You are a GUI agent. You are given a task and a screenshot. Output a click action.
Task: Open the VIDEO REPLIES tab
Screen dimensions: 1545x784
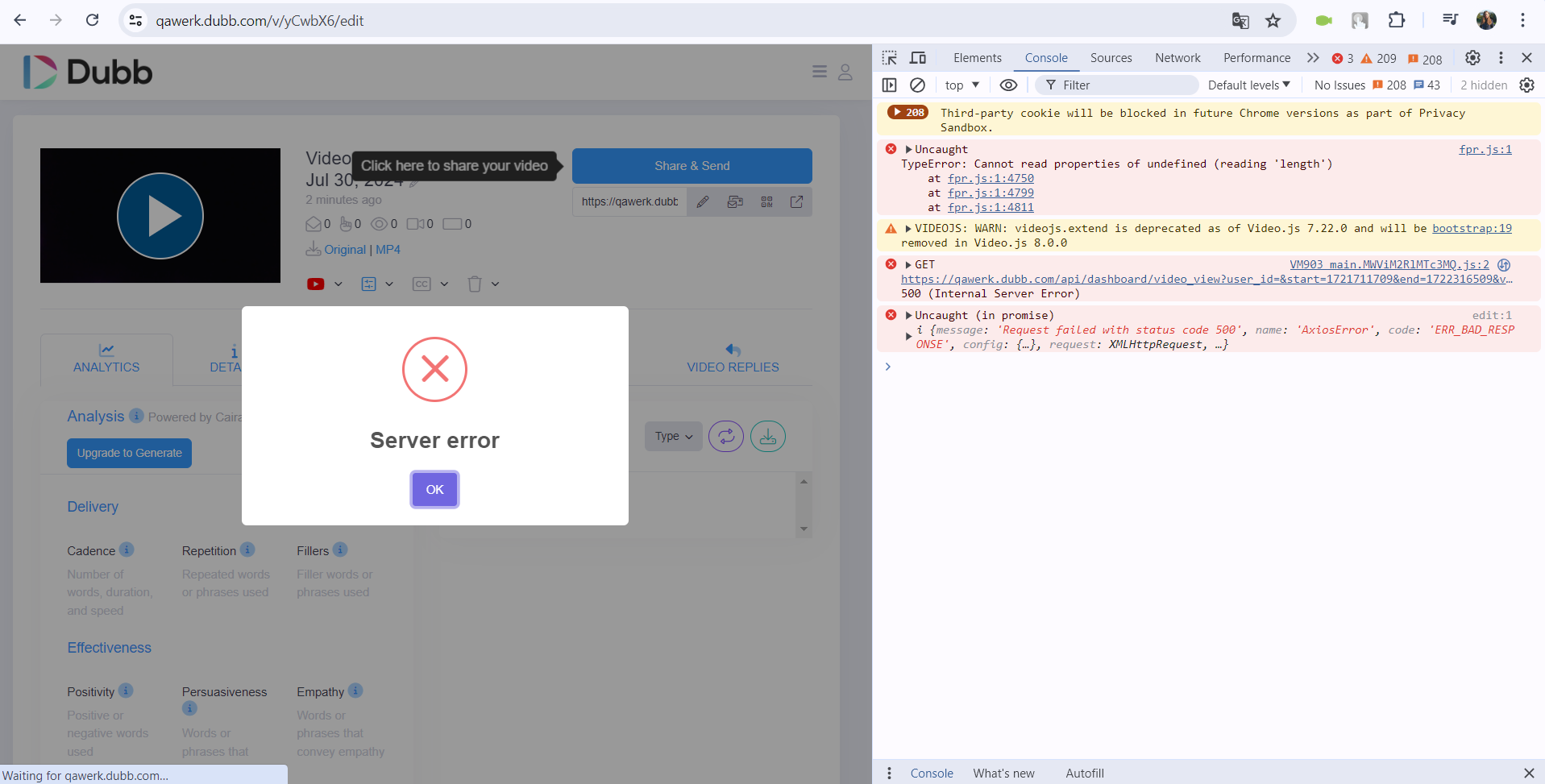coord(733,359)
